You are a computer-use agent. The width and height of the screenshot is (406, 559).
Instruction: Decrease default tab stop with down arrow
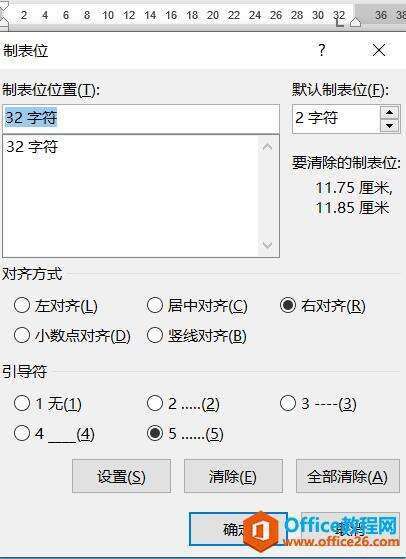(389, 126)
